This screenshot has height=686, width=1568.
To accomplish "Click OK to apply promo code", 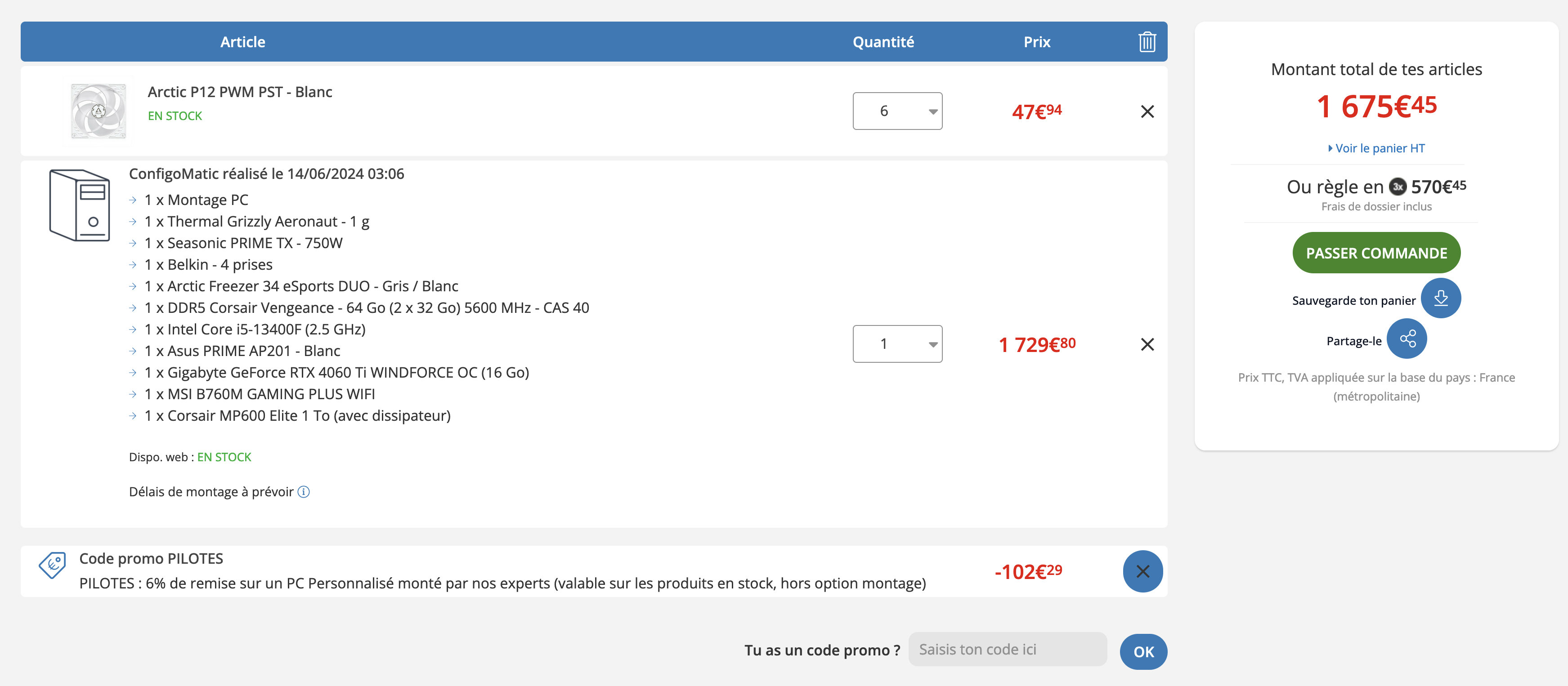I will coord(1143,652).
